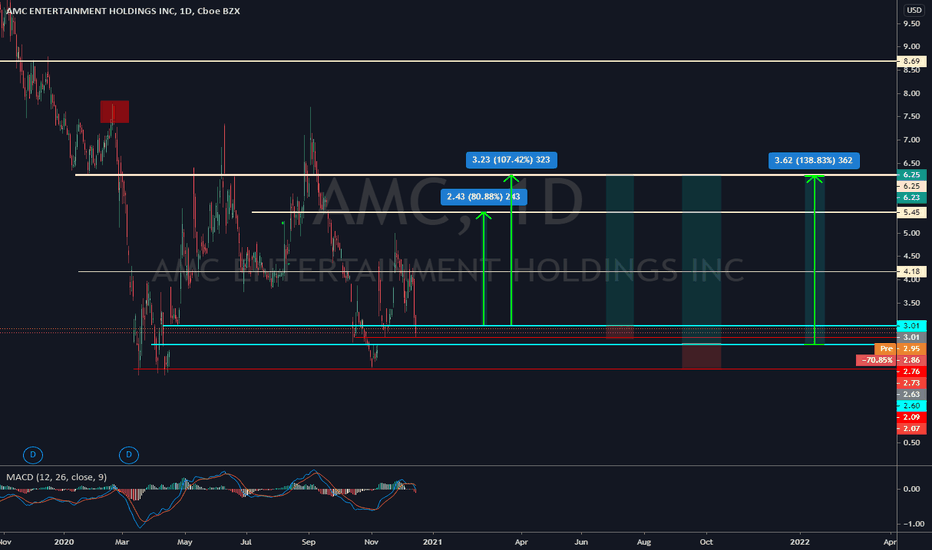Click the 6.23 price label
The image size is (932, 550).
click(911, 197)
